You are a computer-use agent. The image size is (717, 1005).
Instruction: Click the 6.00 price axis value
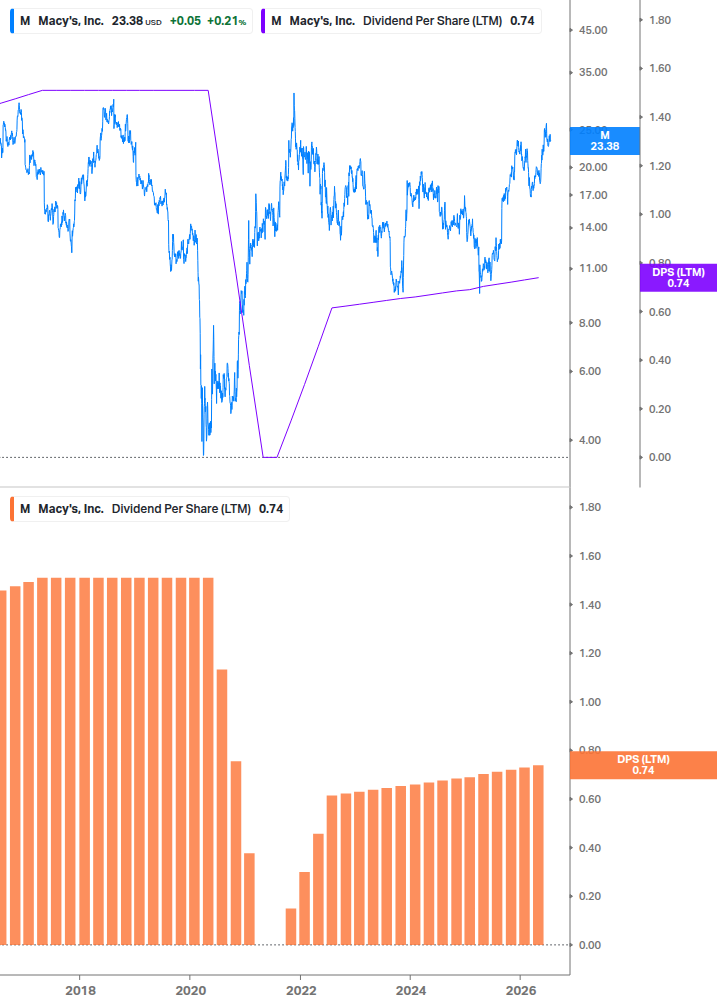[x=589, y=372]
